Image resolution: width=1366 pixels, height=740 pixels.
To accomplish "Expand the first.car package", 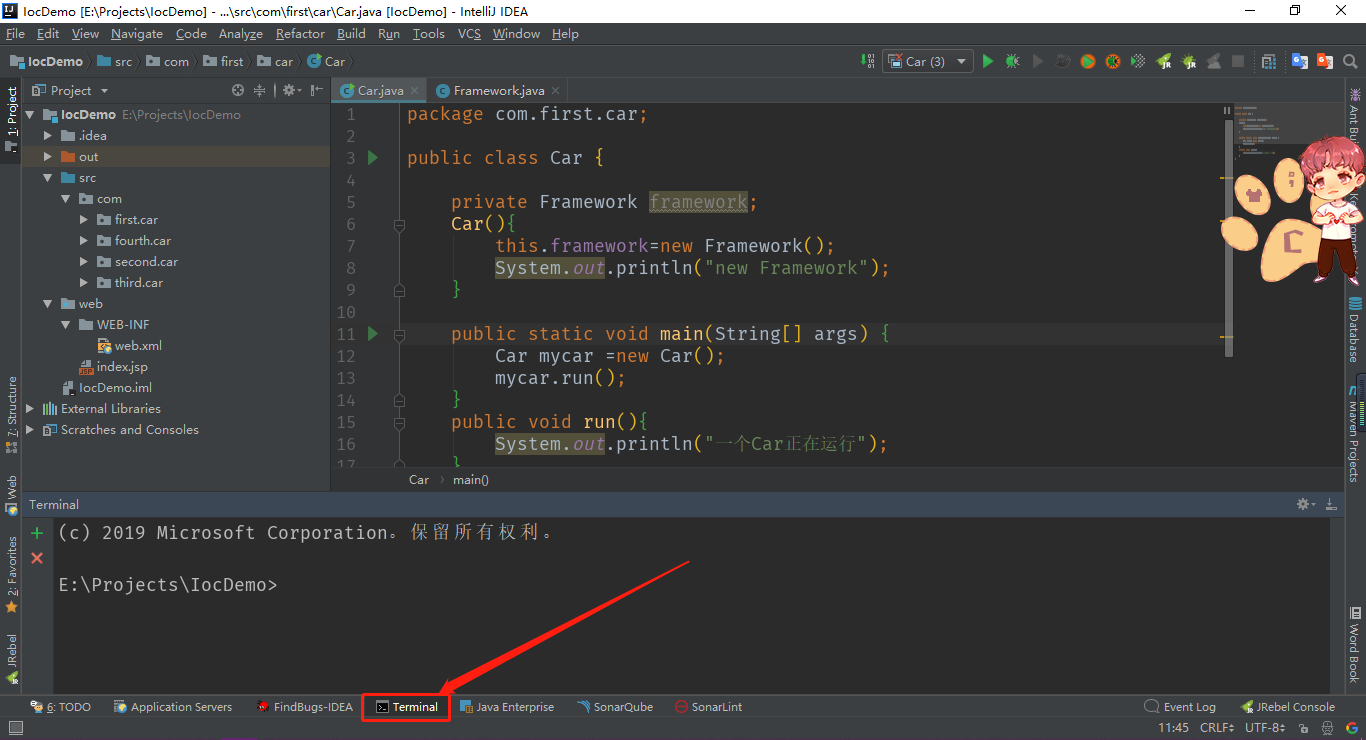I will coord(84,219).
